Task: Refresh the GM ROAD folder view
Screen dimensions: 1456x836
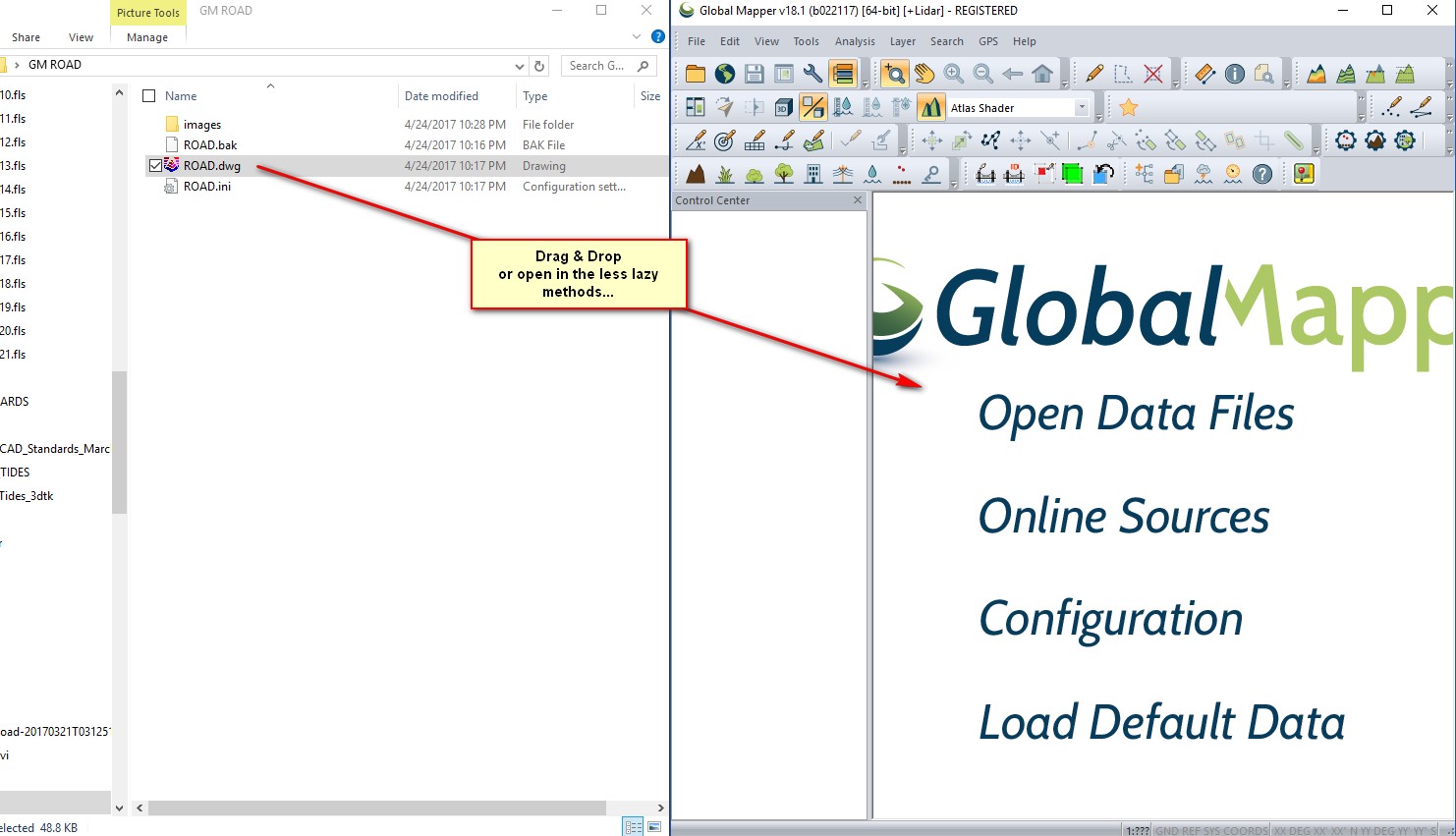Action: [539, 66]
